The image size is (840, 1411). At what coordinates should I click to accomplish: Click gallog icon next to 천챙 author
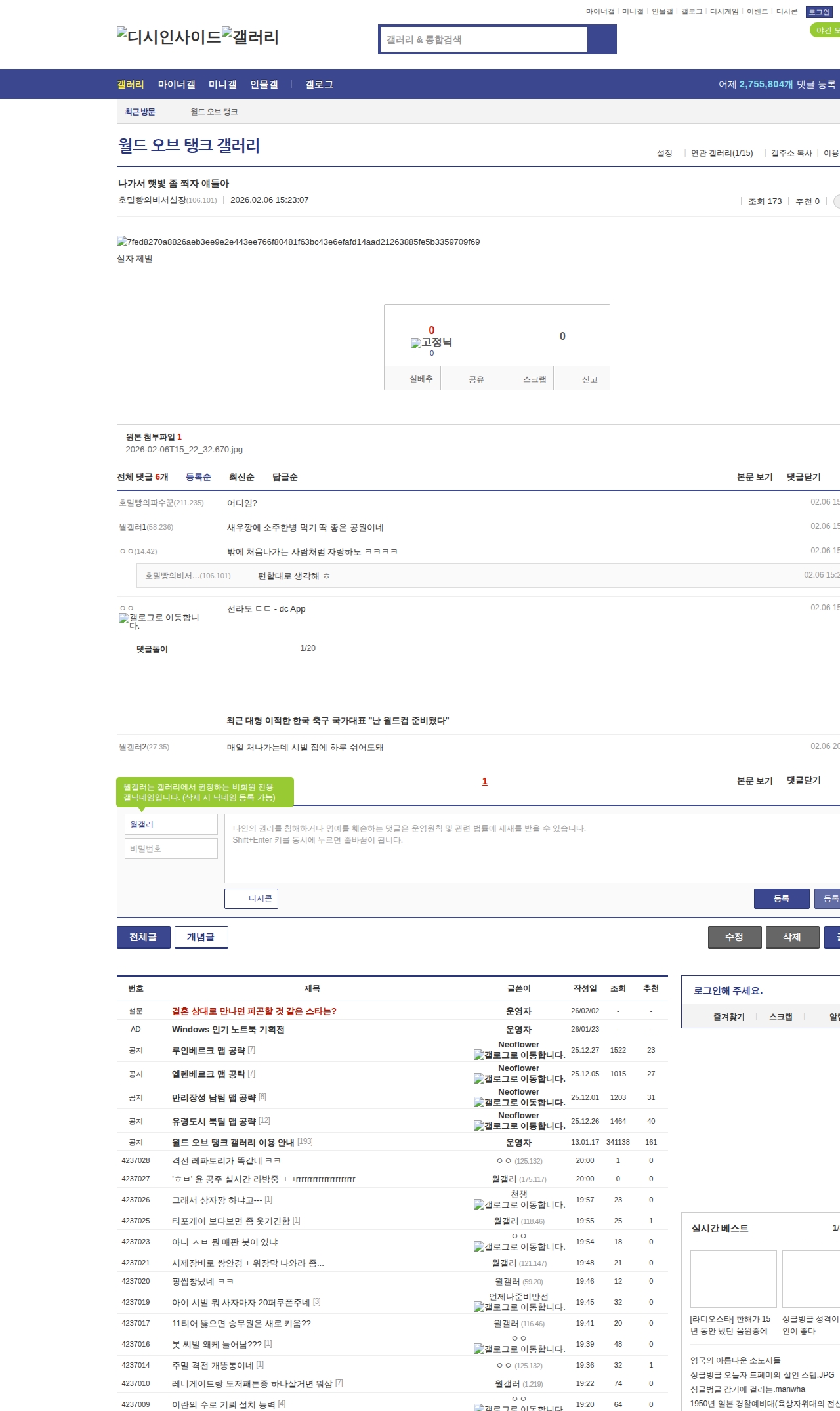click(518, 1204)
